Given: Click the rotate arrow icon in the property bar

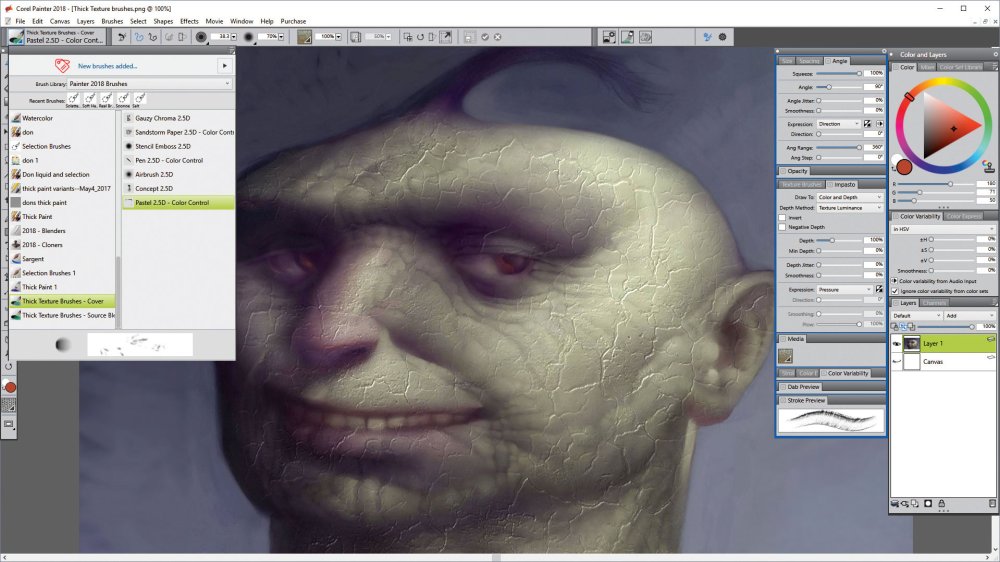Looking at the screenshot, I should [x=420, y=37].
